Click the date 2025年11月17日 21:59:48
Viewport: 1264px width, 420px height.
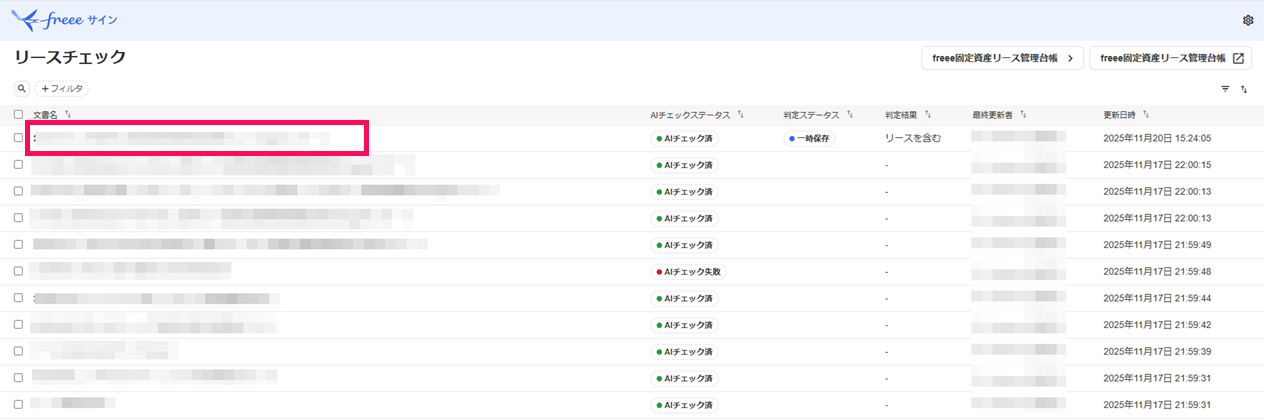(1157, 271)
